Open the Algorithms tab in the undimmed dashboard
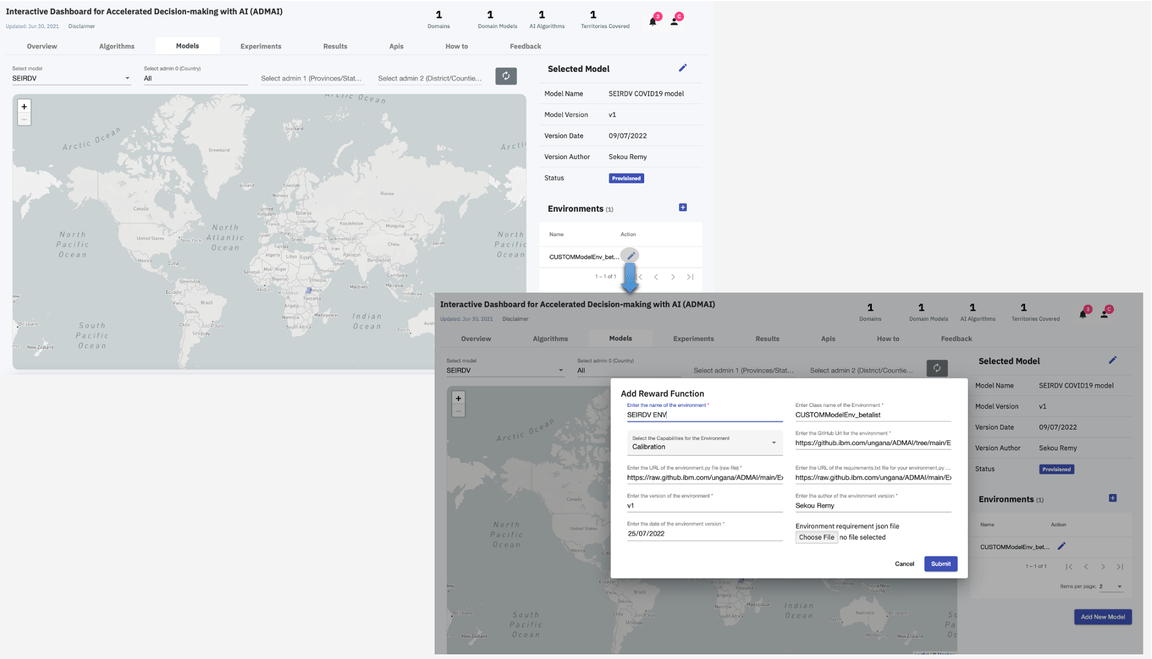Screen dimensions: 1152x659 [117, 46]
